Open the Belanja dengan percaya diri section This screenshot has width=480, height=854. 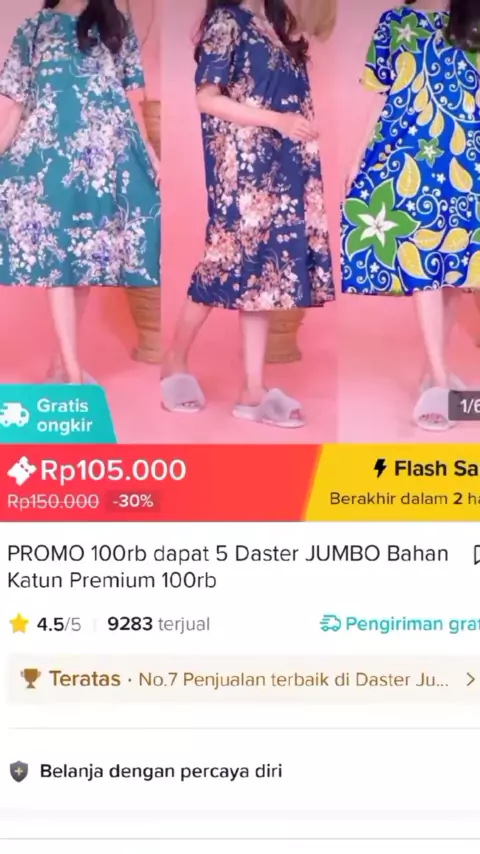pyautogui.click(x=240, y=771)
